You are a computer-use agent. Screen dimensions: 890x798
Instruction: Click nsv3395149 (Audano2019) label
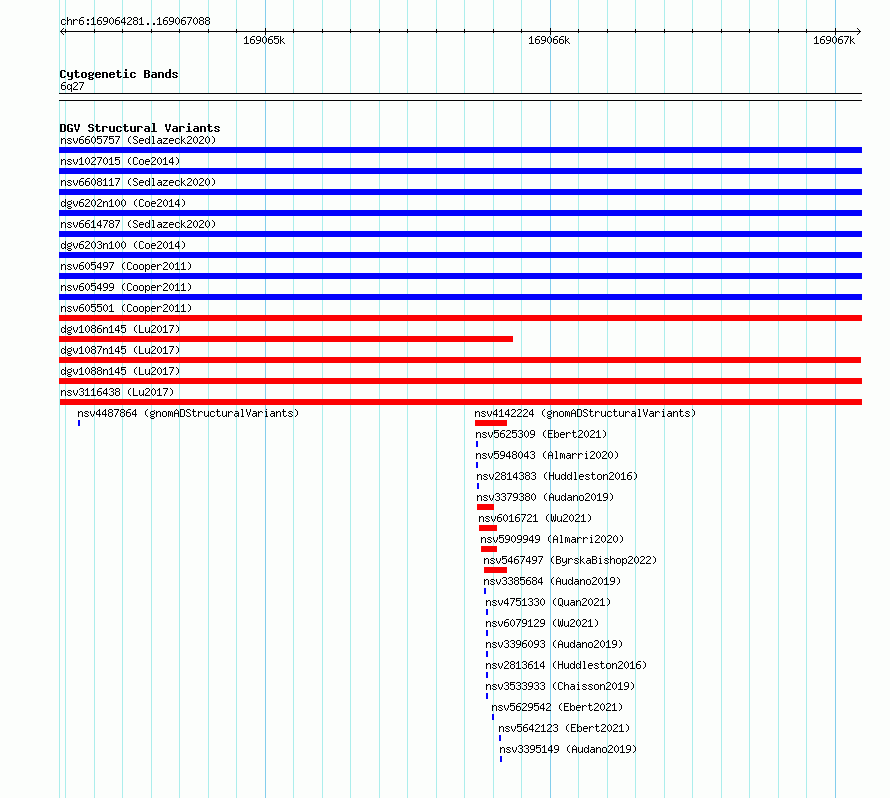(568, 749)
